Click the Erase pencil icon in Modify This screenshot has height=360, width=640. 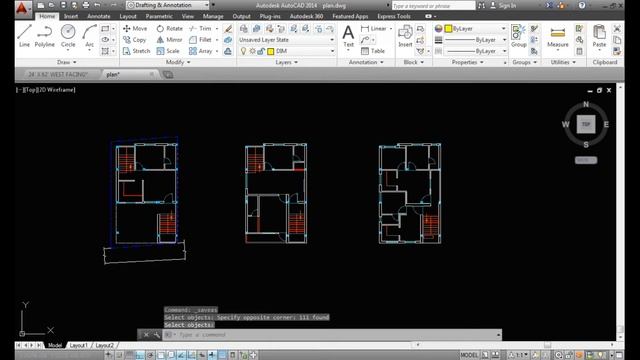pyautogui.click(x=228, y=29)
